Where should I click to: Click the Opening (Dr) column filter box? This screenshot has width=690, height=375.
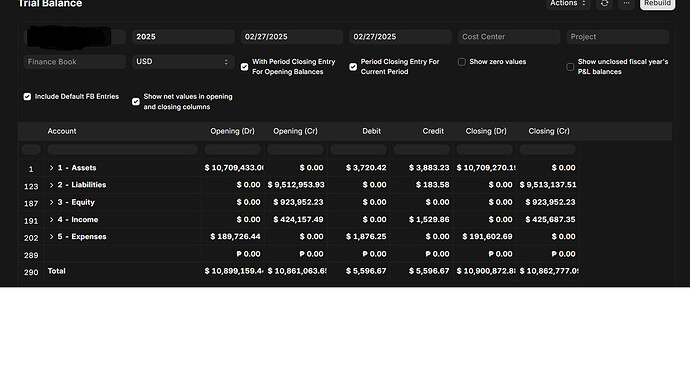point(232,149)
